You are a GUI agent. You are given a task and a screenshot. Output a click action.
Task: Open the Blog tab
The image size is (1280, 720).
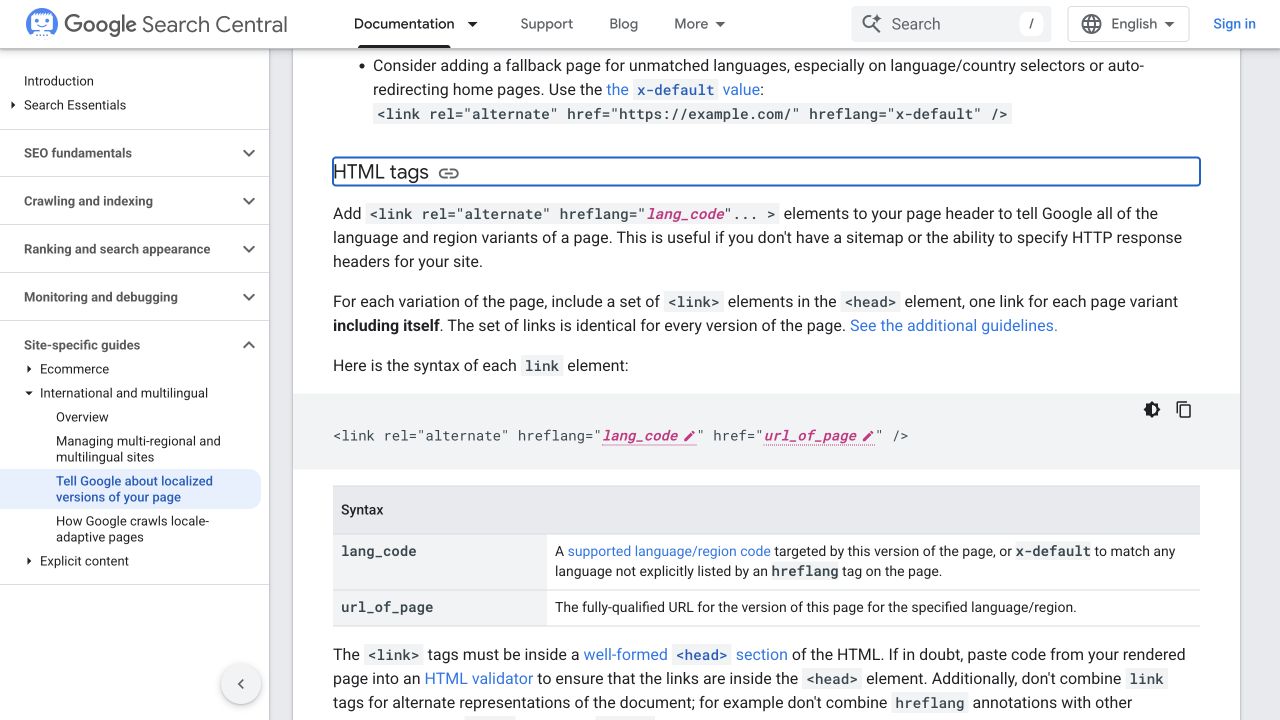click(623, 24)
